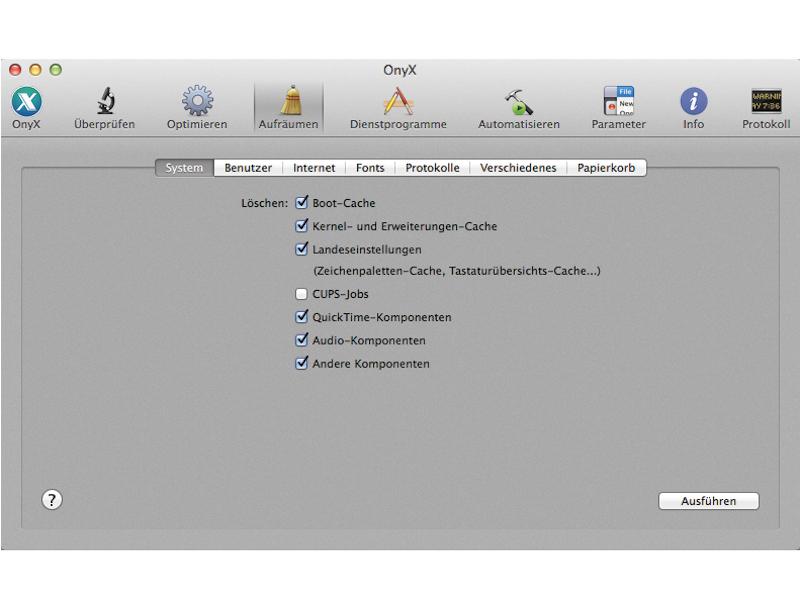Uncheck Andere Komponenten
The width and height of the screenshot is (800, 600).
click(302, 364)
